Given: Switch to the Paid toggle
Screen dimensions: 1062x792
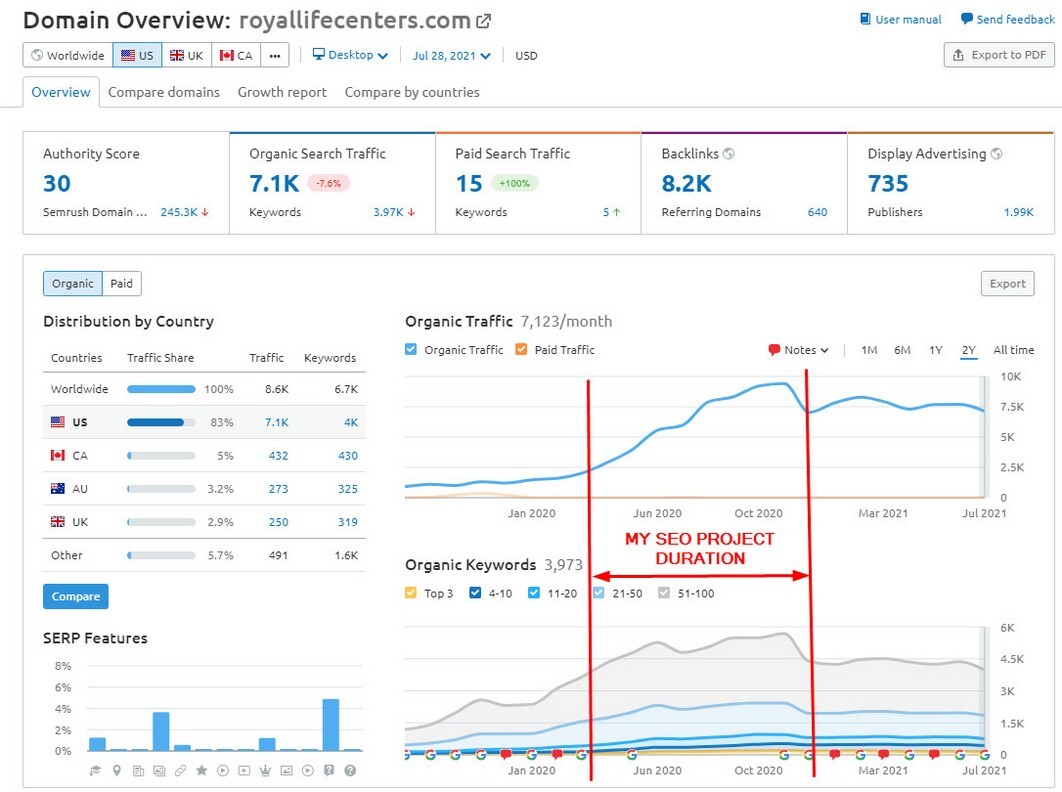Looking at the screenshot, I should pyautogui.click(x=122, y=283).
